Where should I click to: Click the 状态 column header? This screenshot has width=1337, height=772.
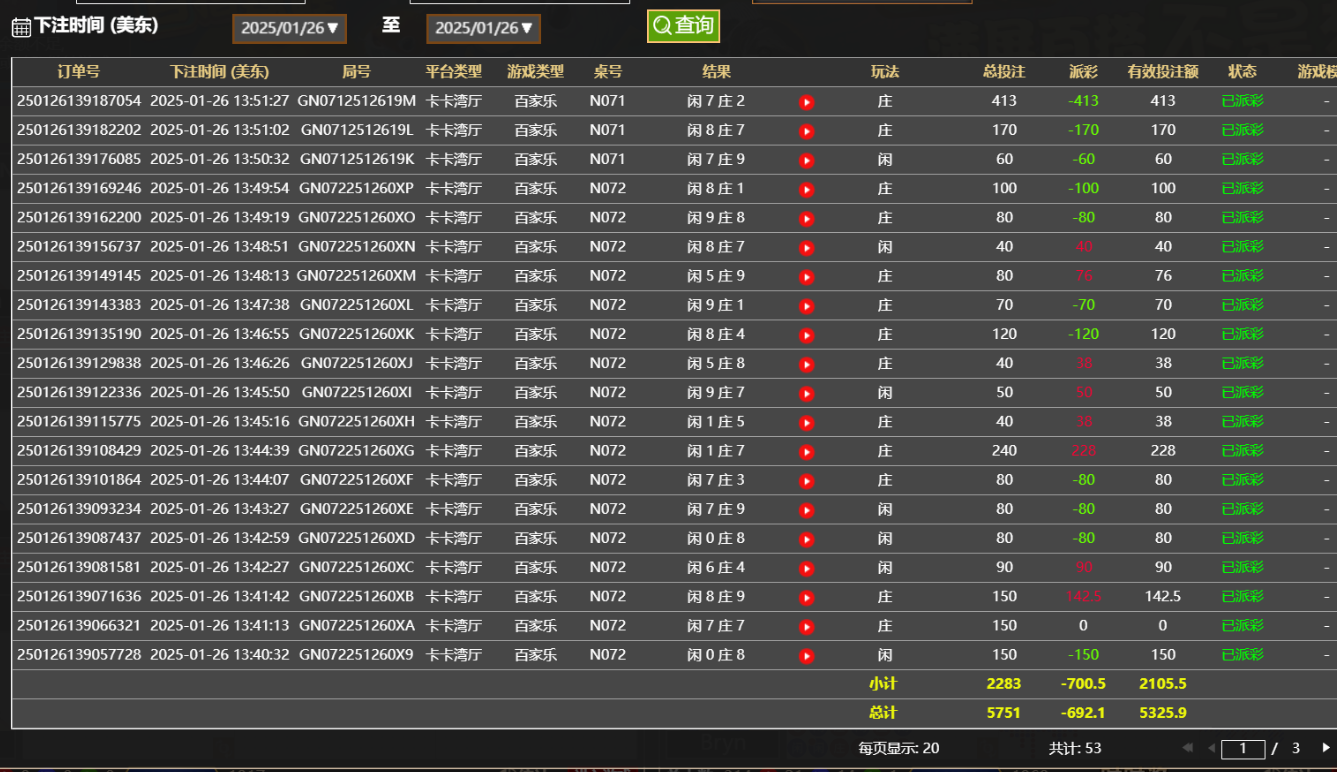(x=1242, y=72)
